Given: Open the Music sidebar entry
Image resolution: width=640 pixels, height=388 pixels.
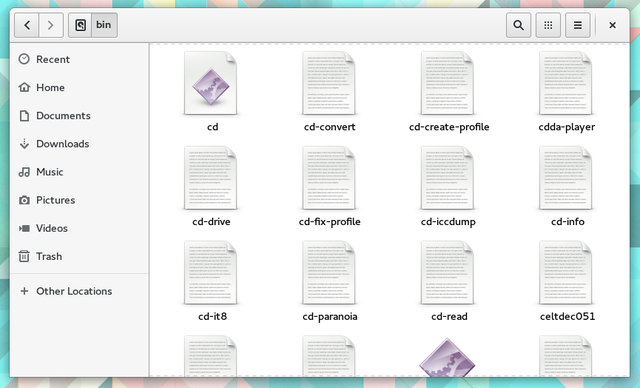Looking at the screenshot, I should coord(80,172).
